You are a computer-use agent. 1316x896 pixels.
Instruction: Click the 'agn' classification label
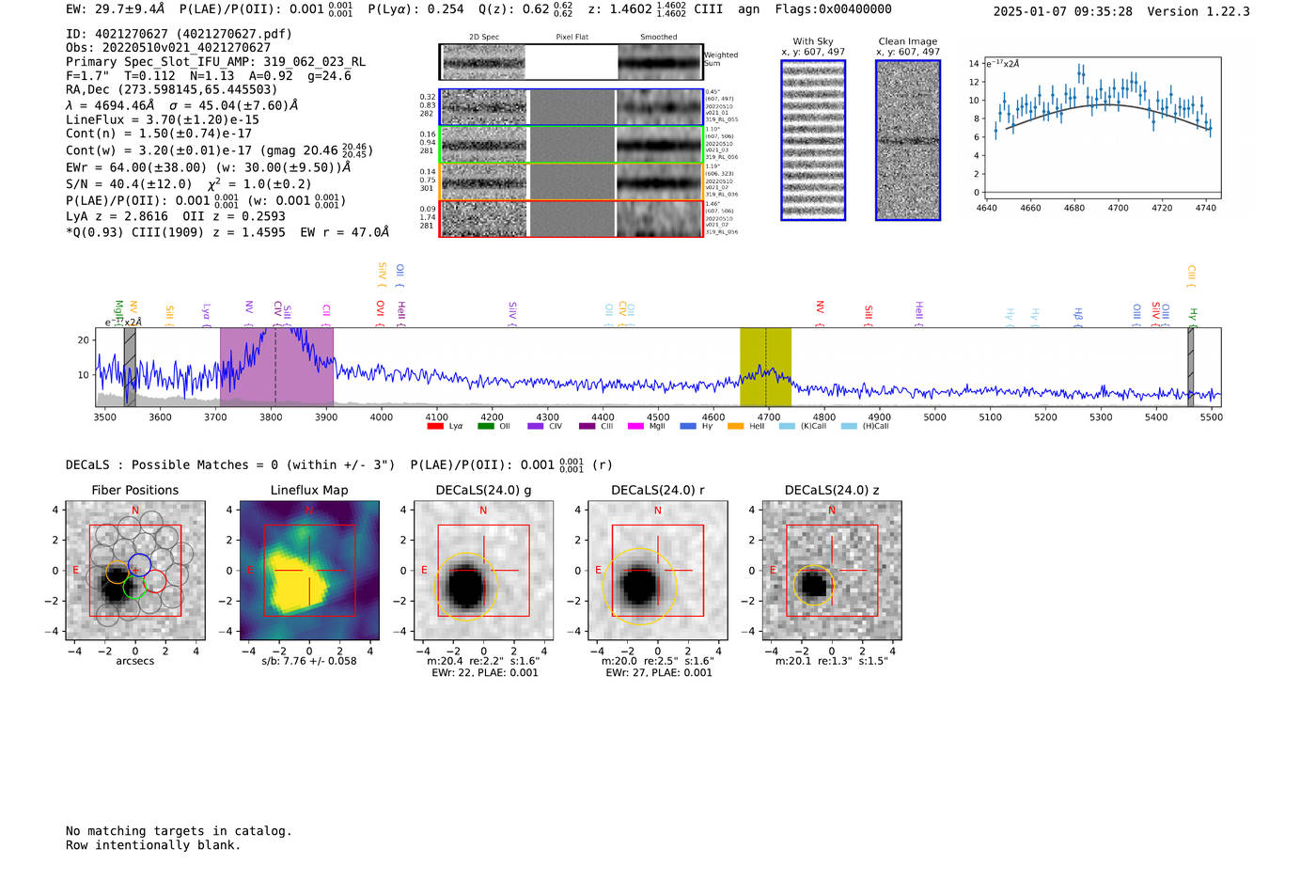point(748,9)
